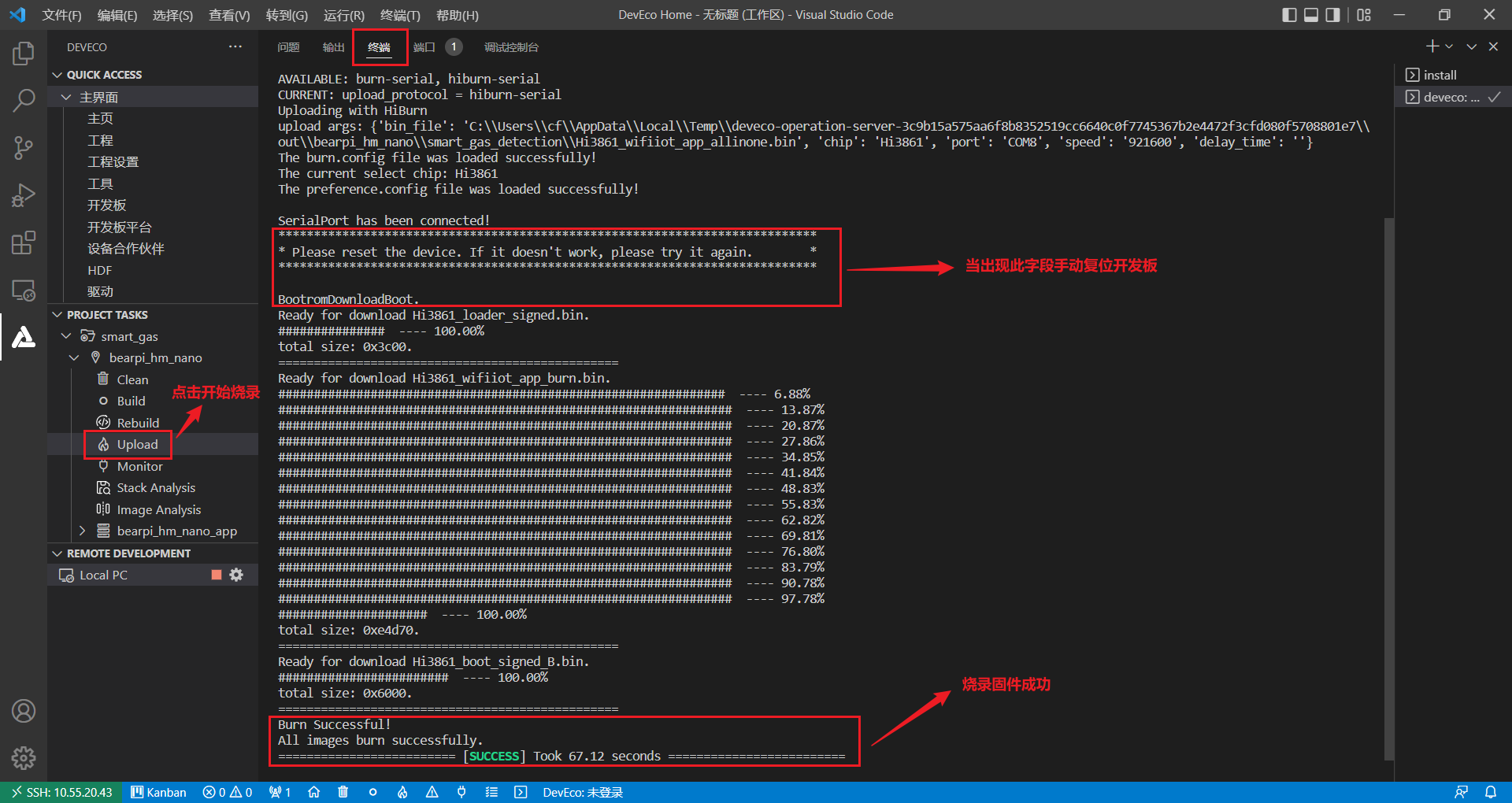
Task: Open the 文件(F) menu
Action: point(61,15)
